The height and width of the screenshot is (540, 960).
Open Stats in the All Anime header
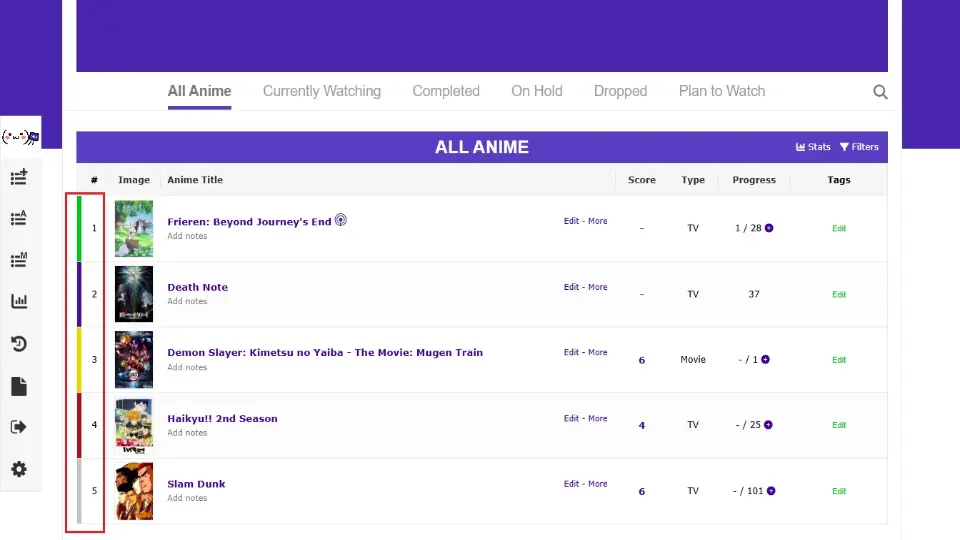click(x=813, y=147)
